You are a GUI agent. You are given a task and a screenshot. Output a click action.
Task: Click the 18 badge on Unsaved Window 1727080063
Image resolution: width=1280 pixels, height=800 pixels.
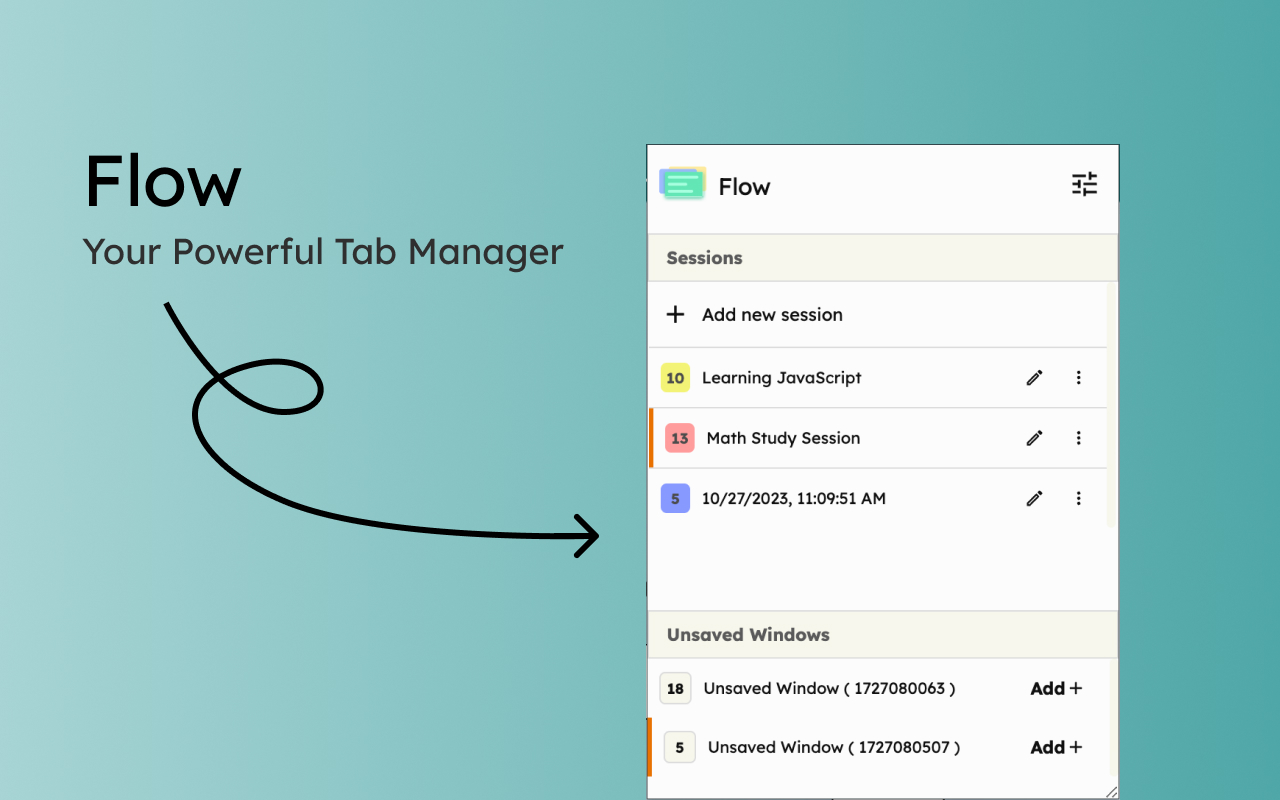coord(675,688)
